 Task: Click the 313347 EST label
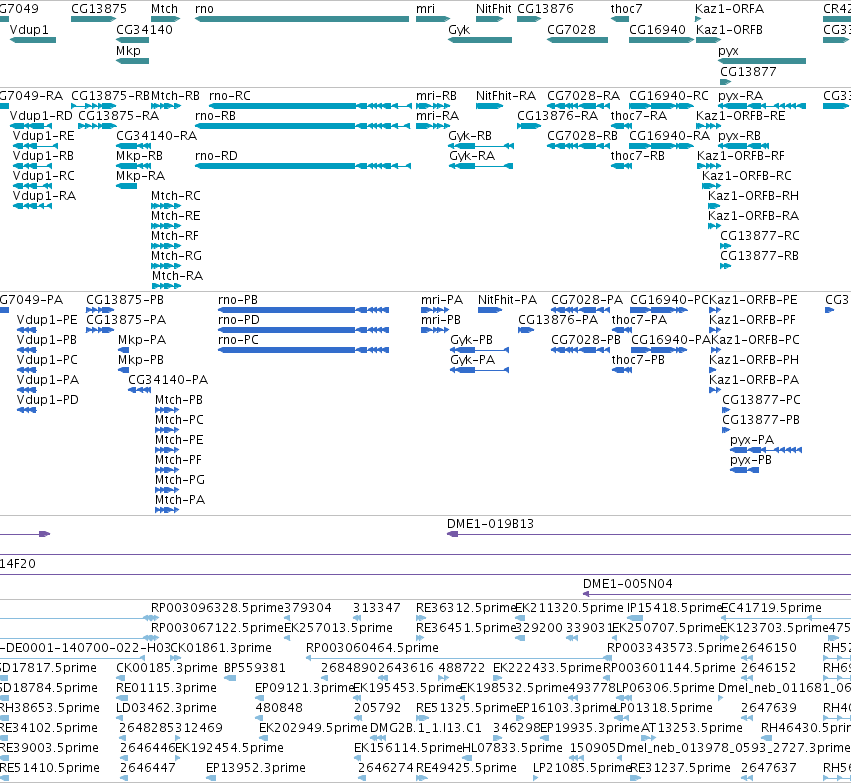coord(377,608)
